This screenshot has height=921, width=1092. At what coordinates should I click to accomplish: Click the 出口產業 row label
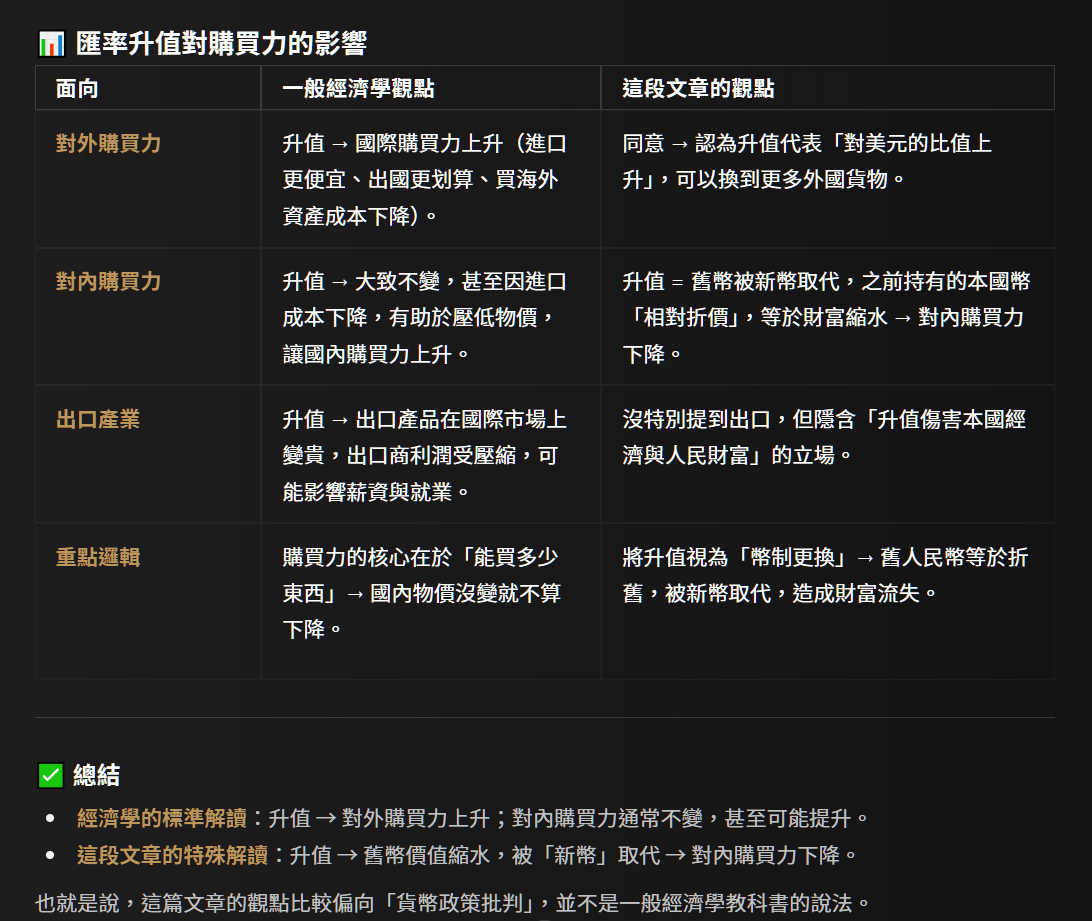click(98, 420)
